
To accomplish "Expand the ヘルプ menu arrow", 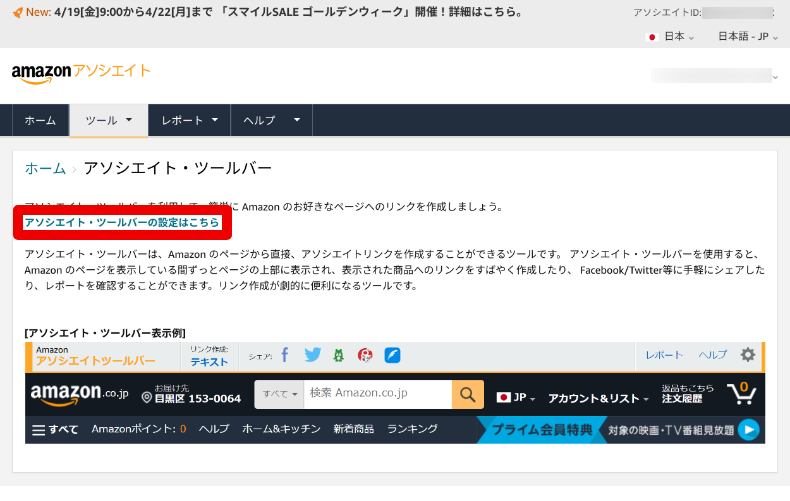I will 297,120.
